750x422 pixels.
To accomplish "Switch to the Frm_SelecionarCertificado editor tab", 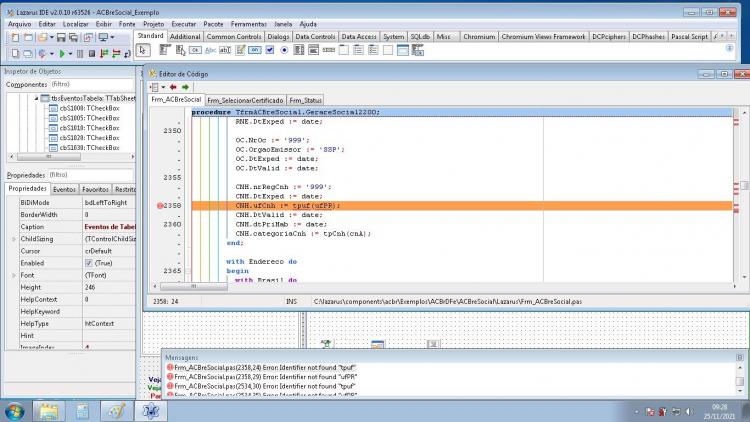I will click(245, 100).
